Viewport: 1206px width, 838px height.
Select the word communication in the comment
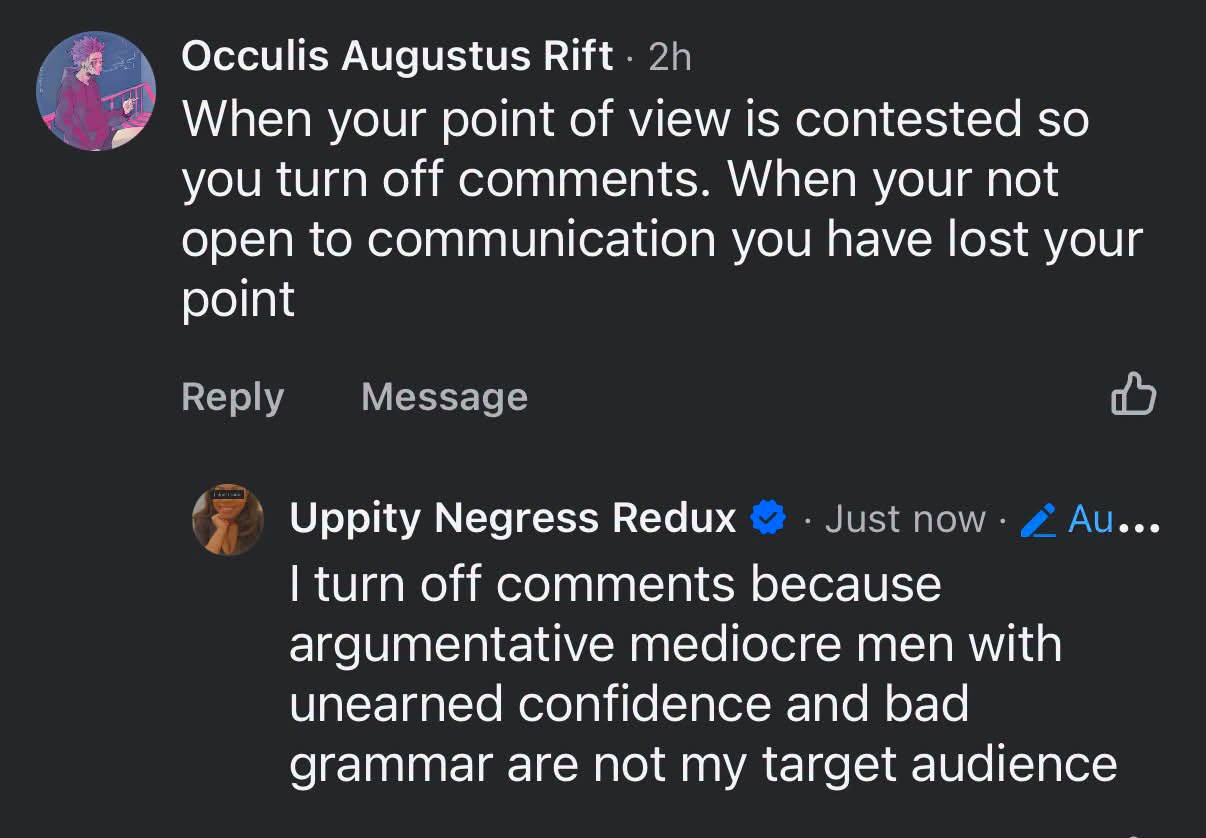pyautogui.click(x=541, y=240)
